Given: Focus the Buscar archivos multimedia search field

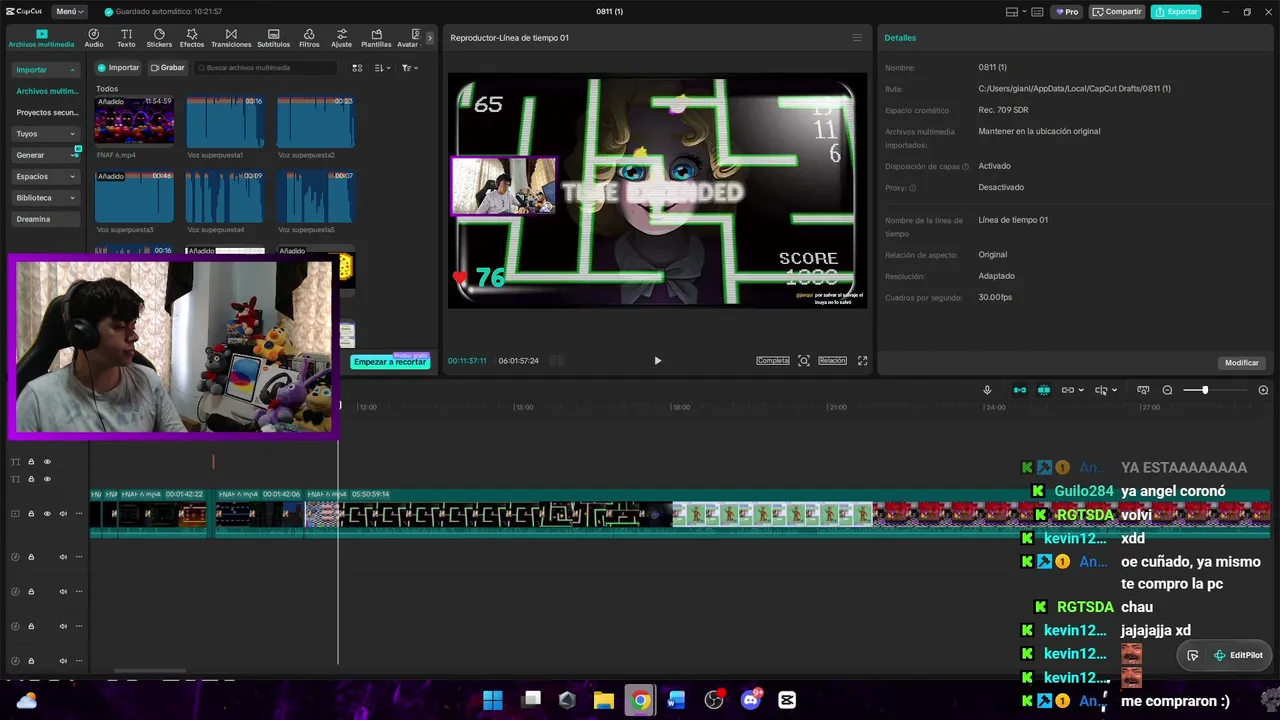Looking at the screenshot, I should (266, 68).
